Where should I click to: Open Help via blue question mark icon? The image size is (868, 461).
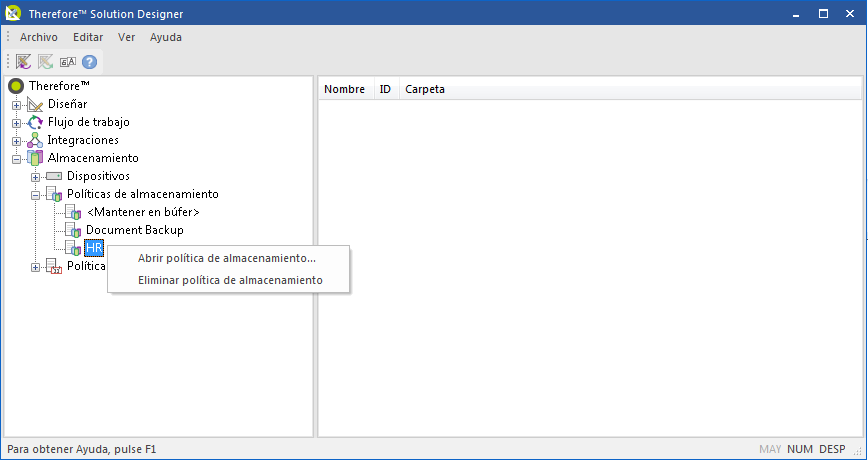[90, 61]
